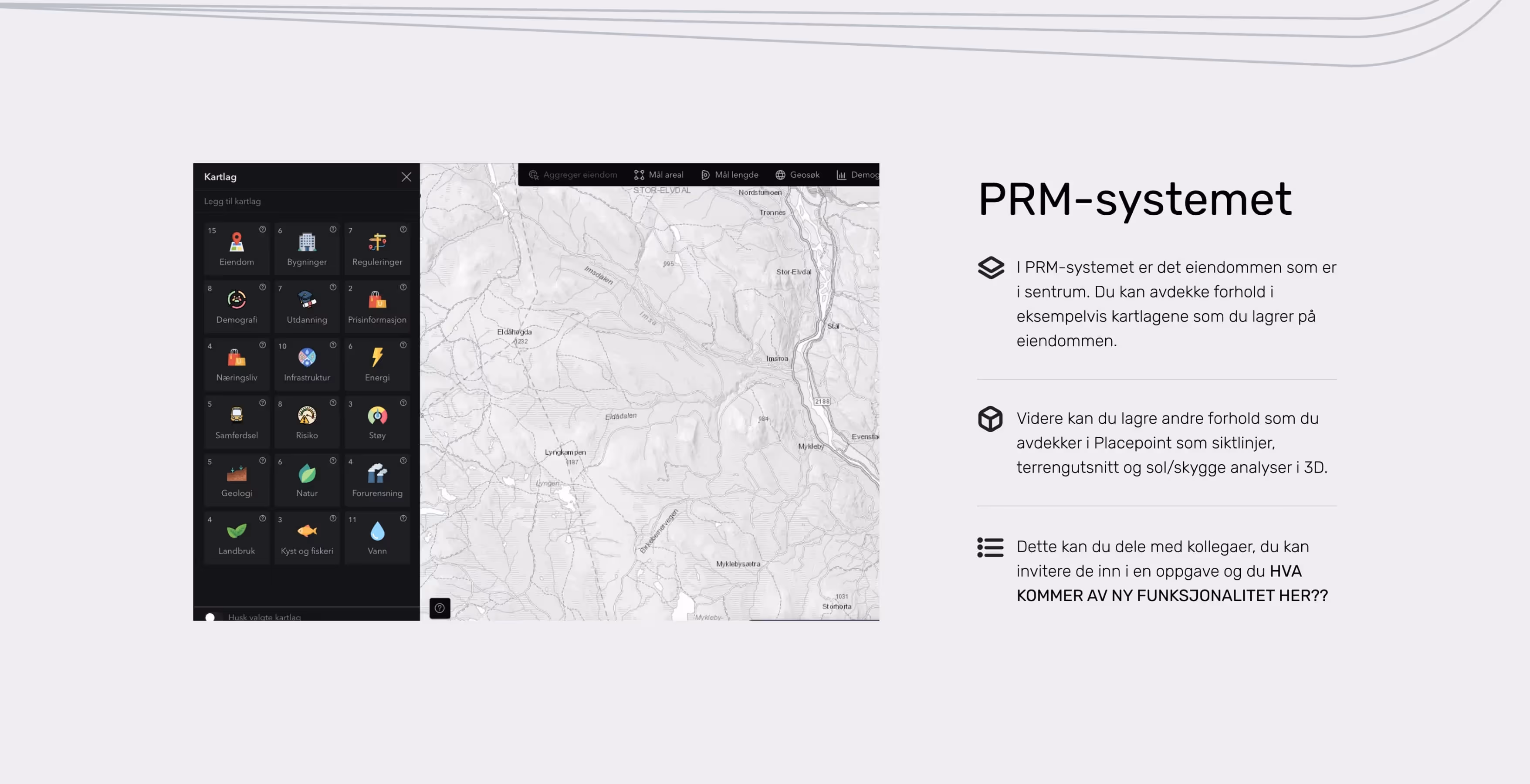Click the Stor-Elvdal label on map
Screen dimensions: 1530x784
tap(793, 272)
